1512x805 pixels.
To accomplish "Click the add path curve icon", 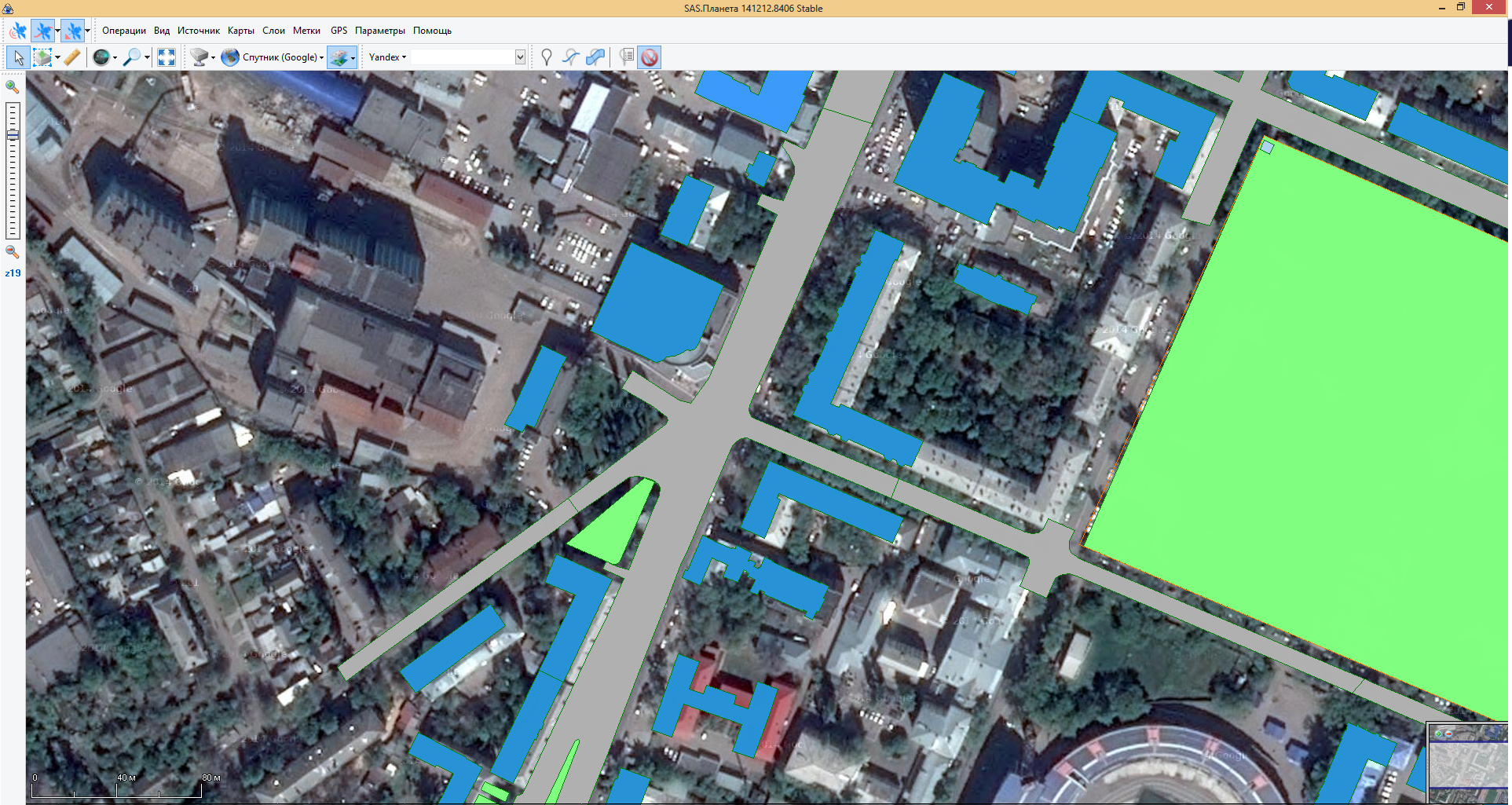I will pyautogui.click(x=571, y=57).
